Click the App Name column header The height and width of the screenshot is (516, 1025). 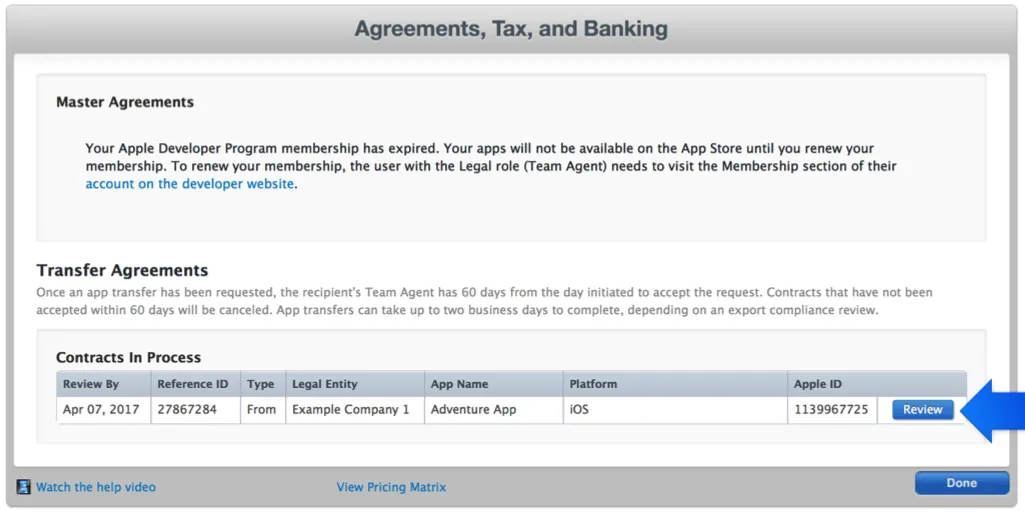(494, 384)
